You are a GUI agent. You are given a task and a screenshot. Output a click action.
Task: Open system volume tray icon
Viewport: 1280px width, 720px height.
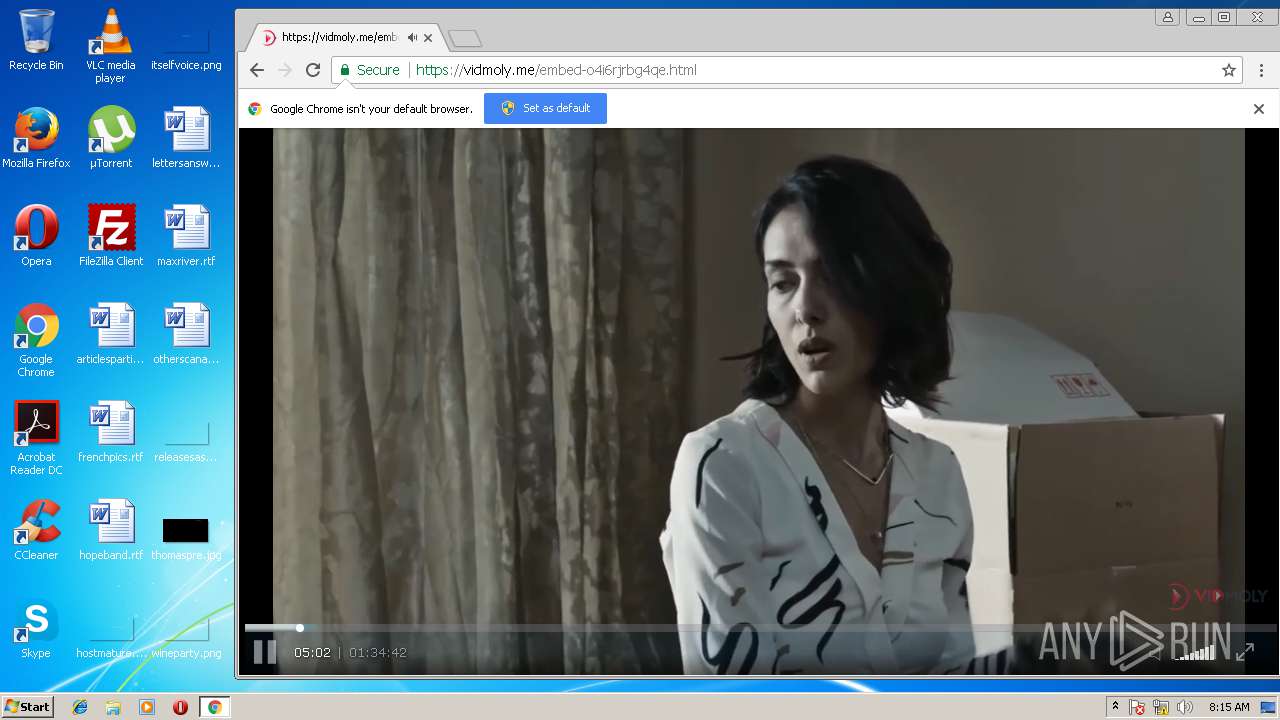coord(1185,707)
